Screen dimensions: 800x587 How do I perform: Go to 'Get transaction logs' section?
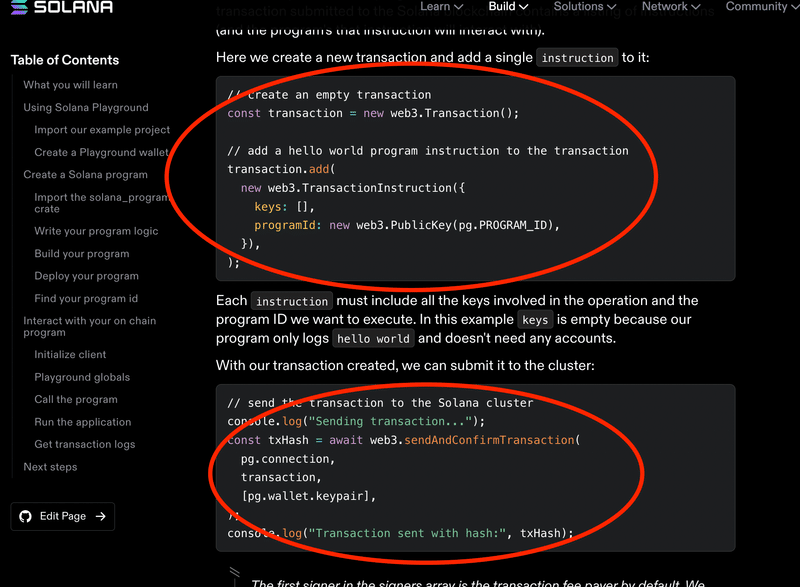click(x=85, y=444)
